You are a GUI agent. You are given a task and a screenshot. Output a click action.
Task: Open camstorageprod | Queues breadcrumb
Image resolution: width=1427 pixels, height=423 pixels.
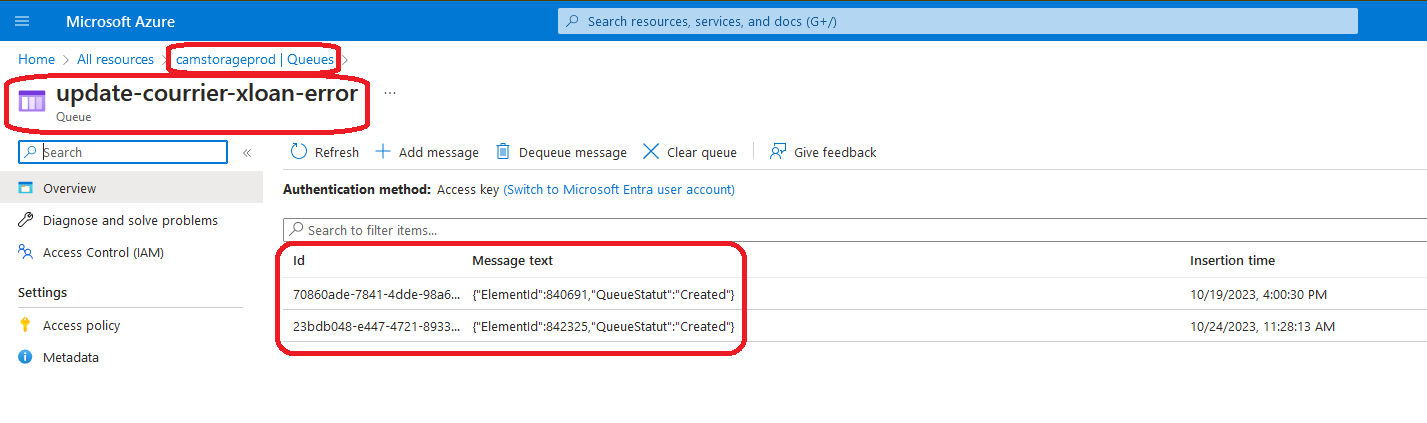(x=254, y=59)
